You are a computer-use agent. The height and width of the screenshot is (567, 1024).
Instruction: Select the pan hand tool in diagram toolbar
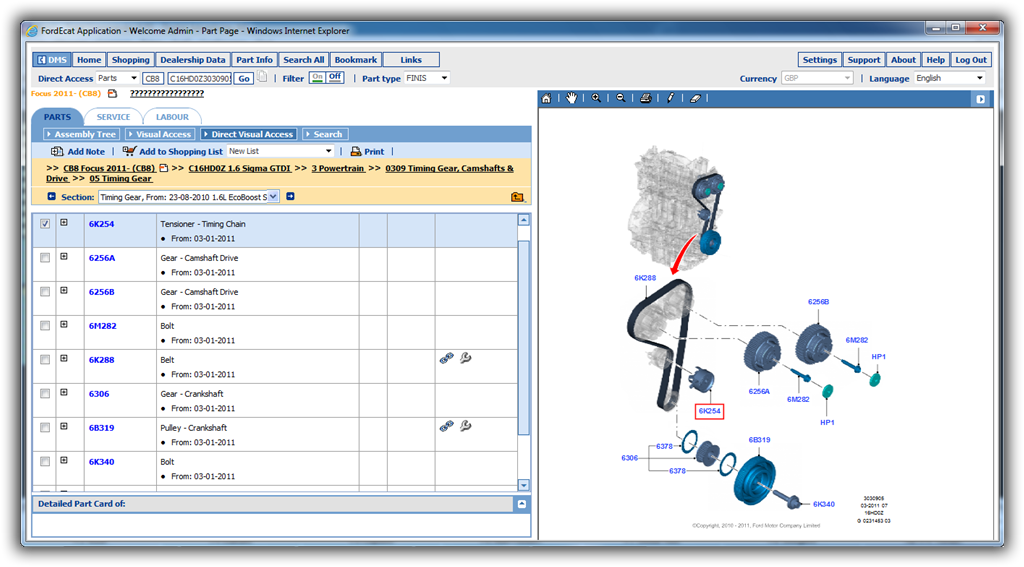pos(571,98)
